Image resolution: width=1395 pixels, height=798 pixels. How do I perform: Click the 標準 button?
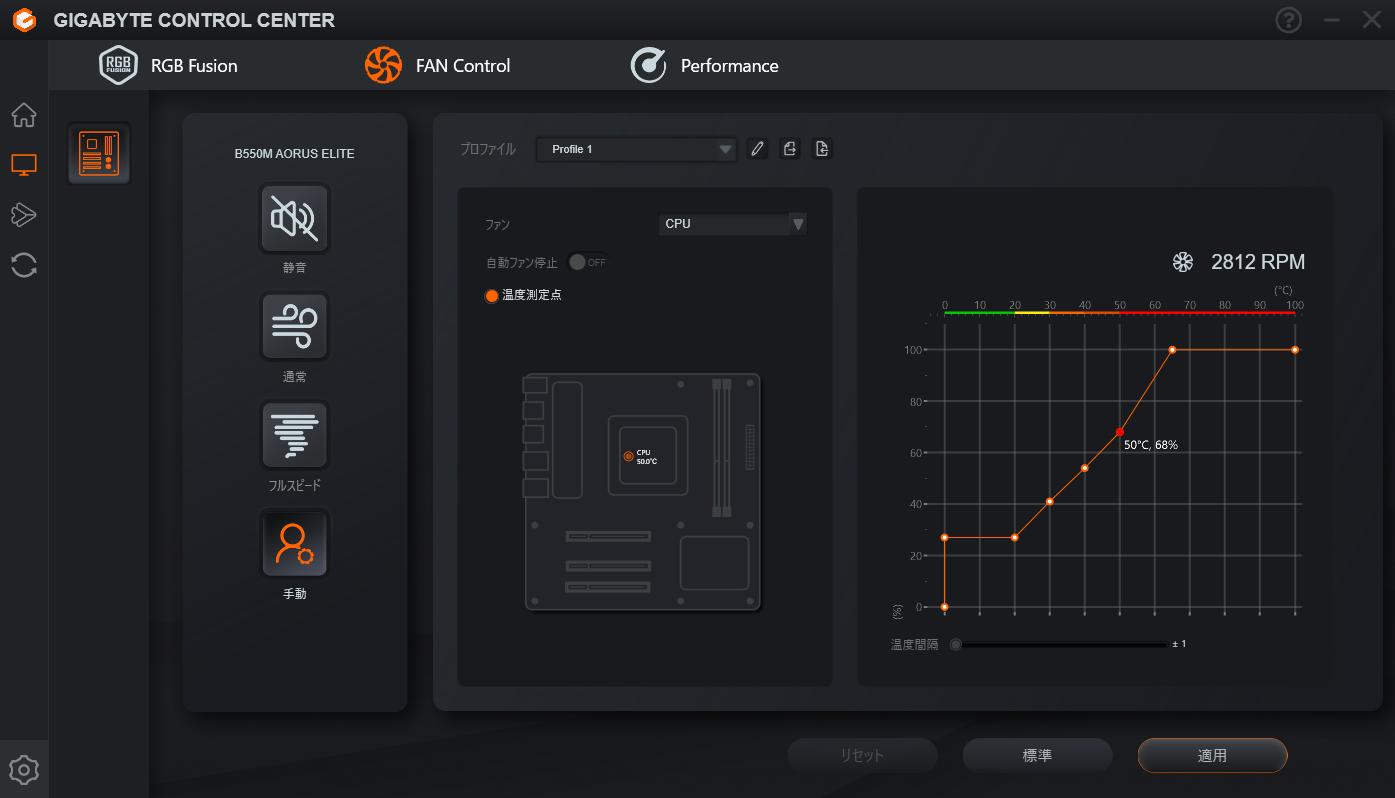(1037, 755)
